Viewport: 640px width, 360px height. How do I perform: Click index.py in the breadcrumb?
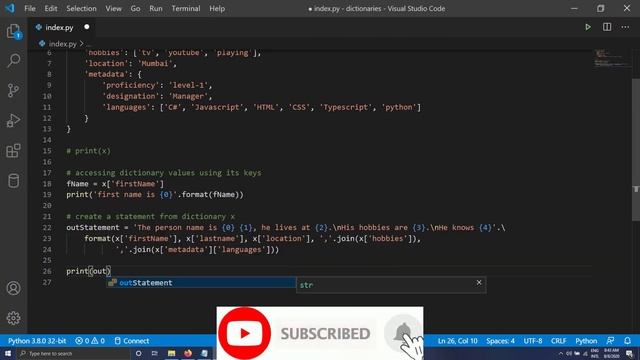pos(62,44)
